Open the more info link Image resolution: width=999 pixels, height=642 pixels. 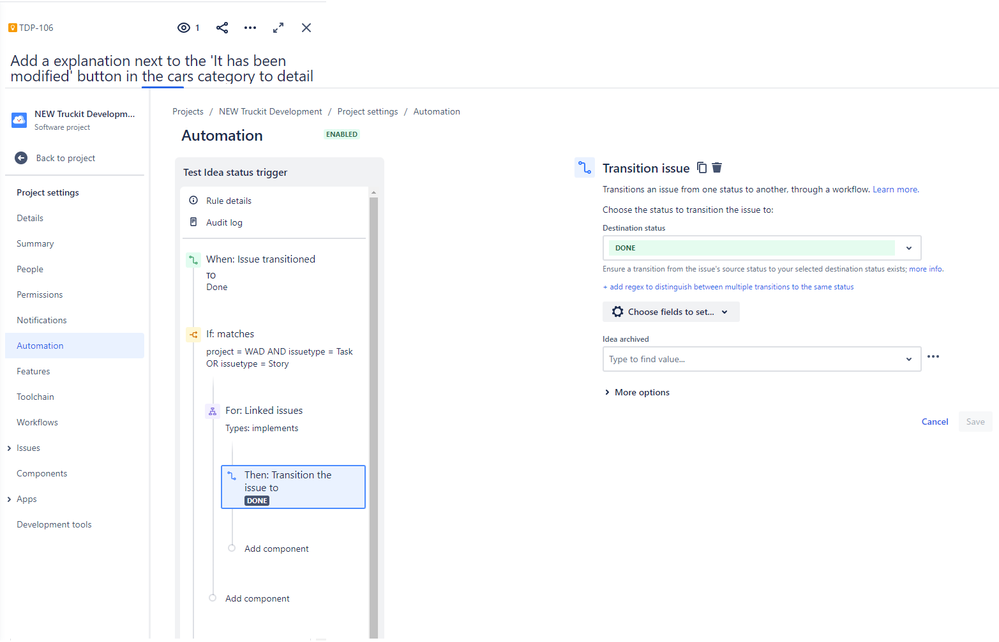point(925,269)
